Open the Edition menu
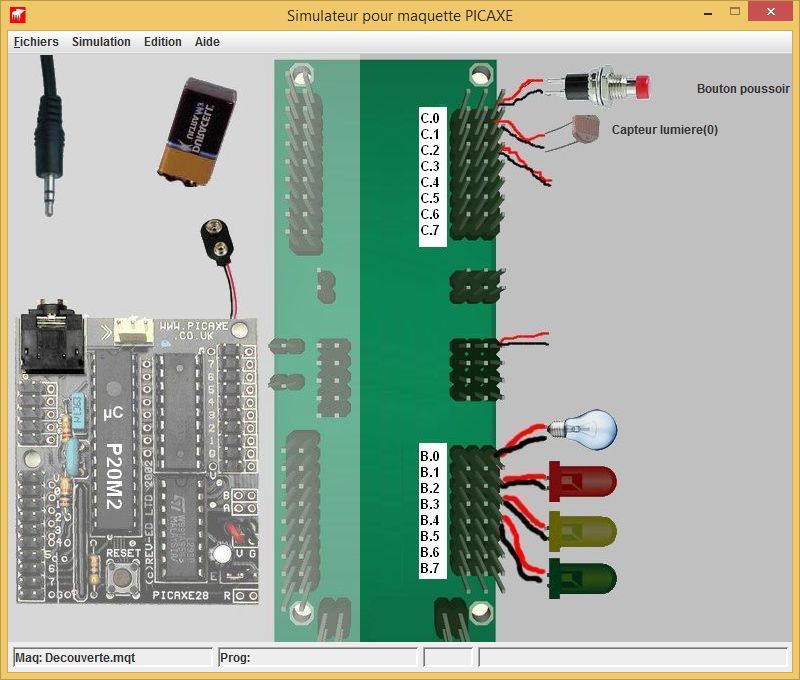 [x=163, y=42]
